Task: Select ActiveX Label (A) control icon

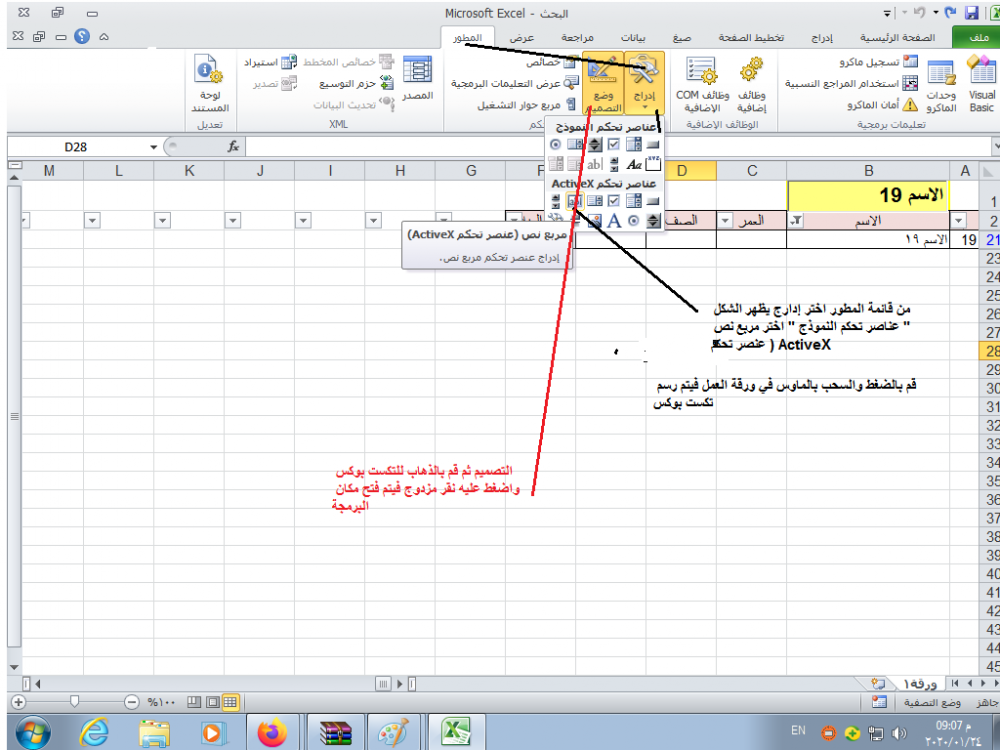Action: pyautogui.click(x=614, y=221)
